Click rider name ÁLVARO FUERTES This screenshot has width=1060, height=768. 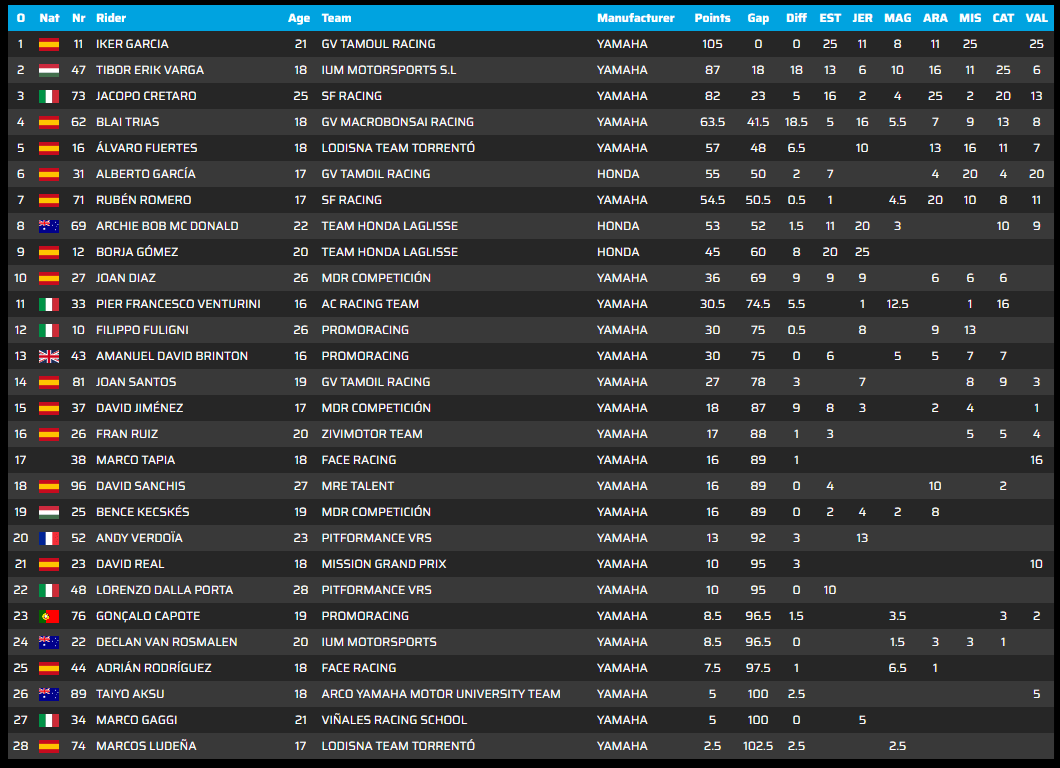point(147,148)
